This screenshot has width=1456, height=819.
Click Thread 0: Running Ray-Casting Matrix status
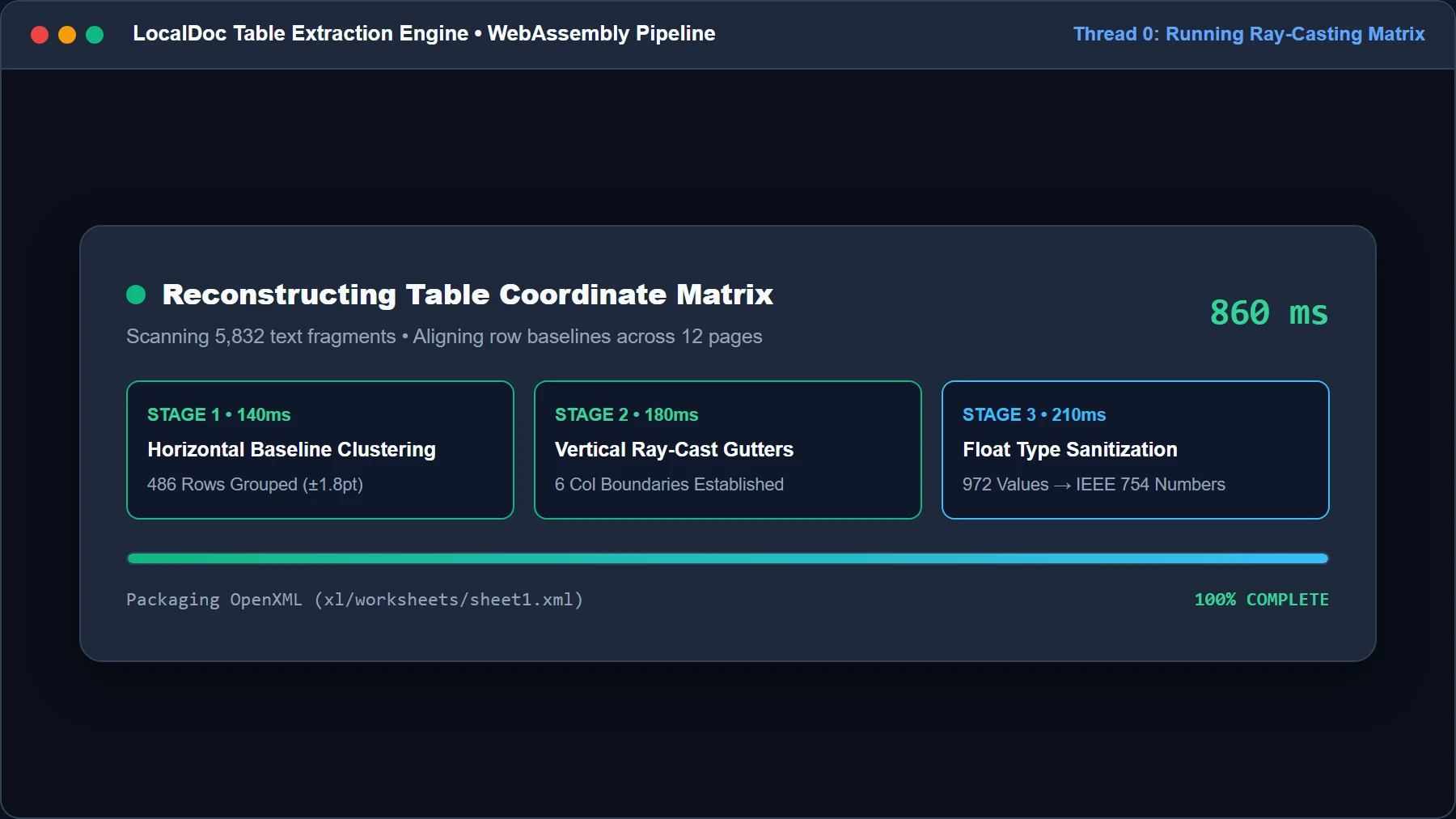(1249, 34)
